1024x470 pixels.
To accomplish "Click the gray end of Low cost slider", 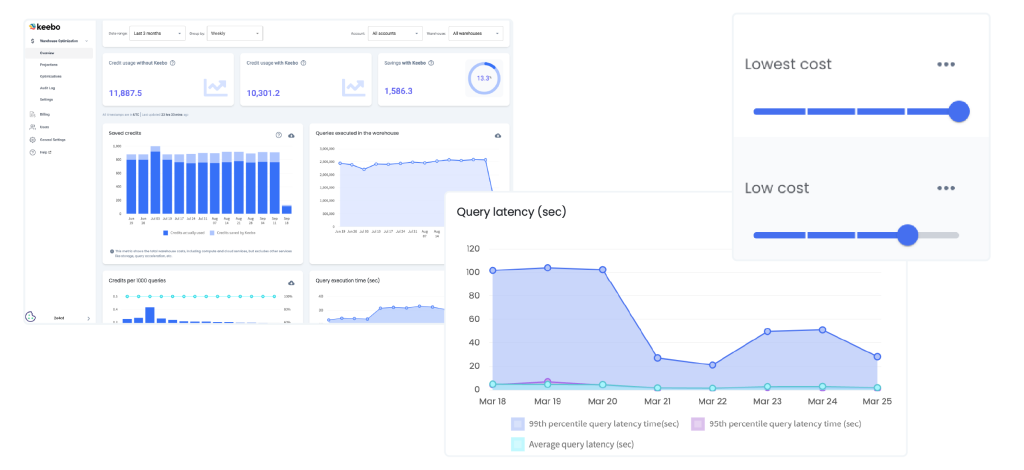I will point(939,235).
